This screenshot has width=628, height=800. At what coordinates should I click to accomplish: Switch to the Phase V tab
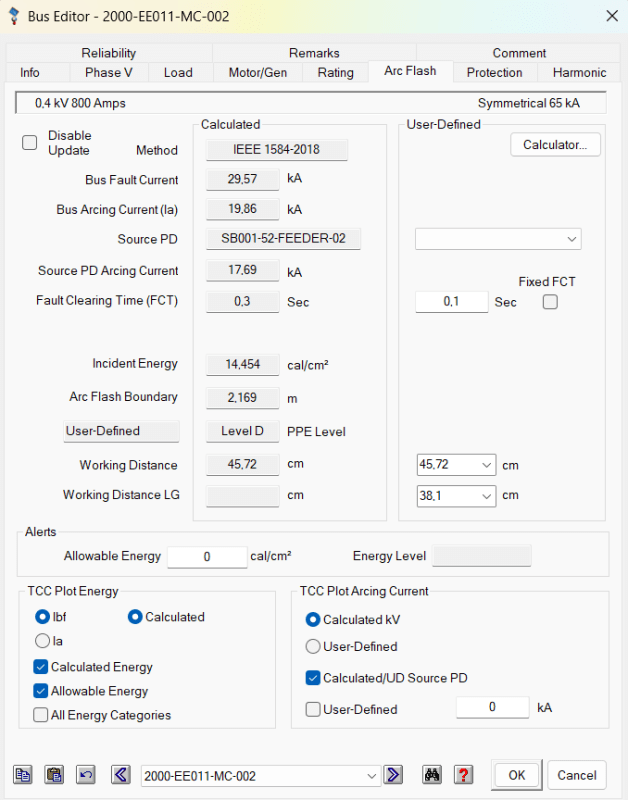coord(109,72)
